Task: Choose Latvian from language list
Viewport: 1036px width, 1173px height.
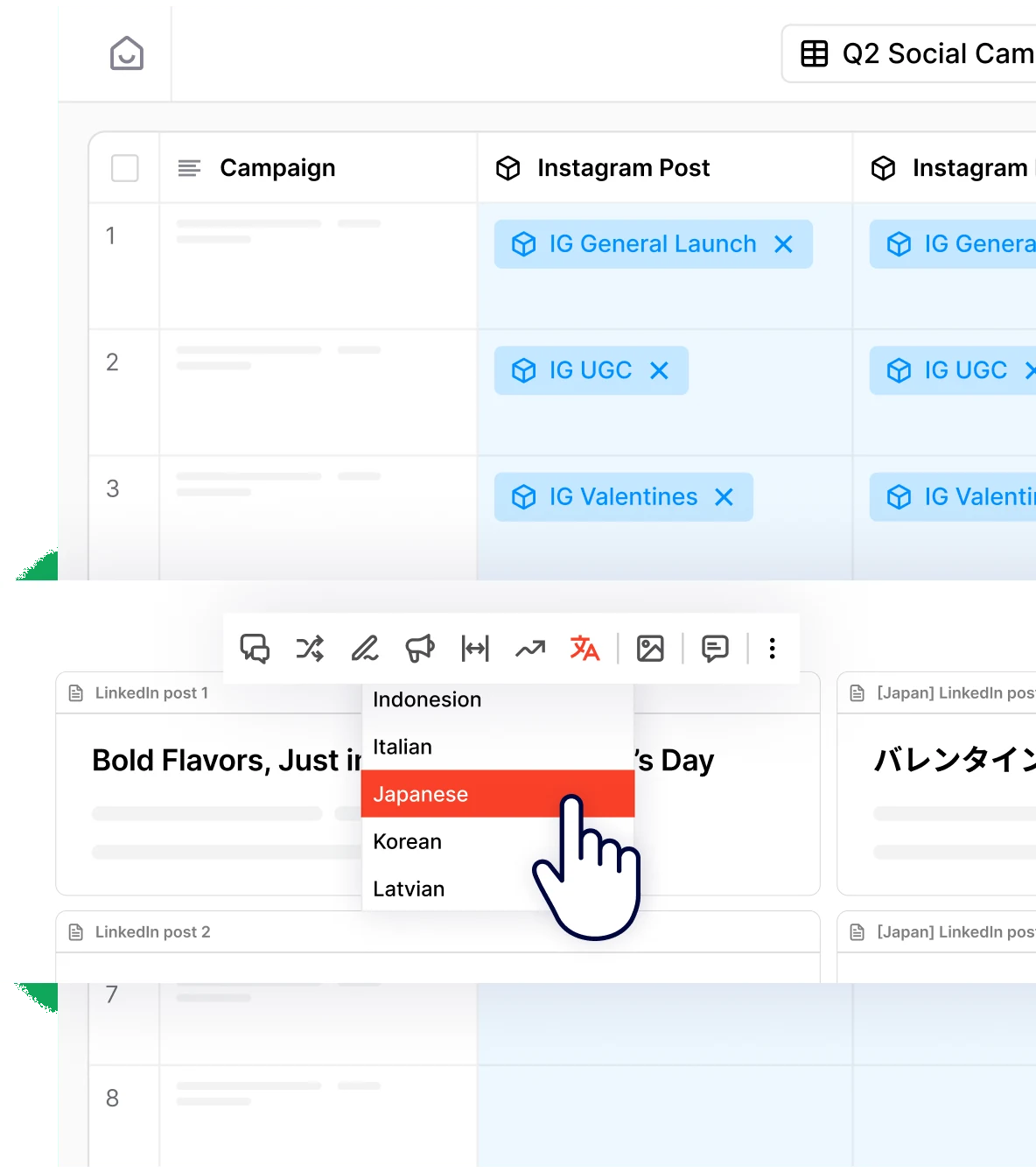Action: pyautogui.click(x=498, y=889)
